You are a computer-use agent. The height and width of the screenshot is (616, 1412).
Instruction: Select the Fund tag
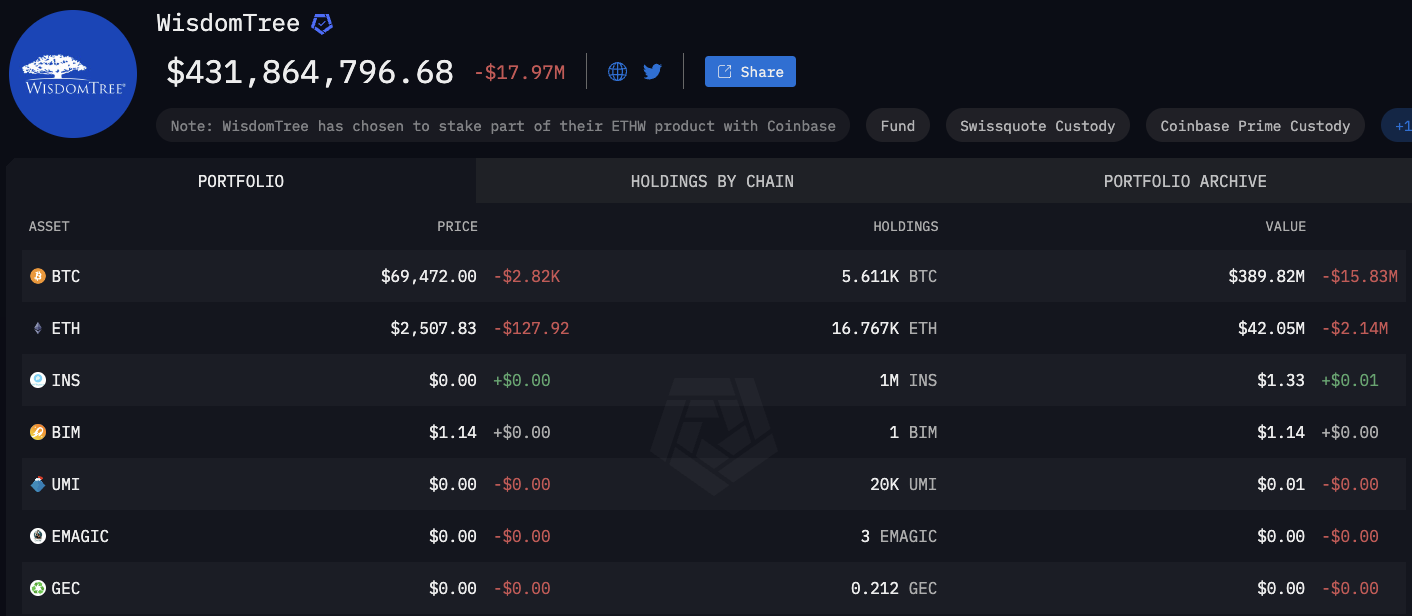[x=897, y=126]
